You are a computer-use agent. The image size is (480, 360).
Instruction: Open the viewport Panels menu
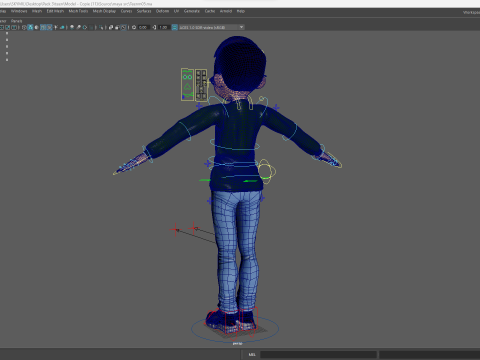click(16, 21)
